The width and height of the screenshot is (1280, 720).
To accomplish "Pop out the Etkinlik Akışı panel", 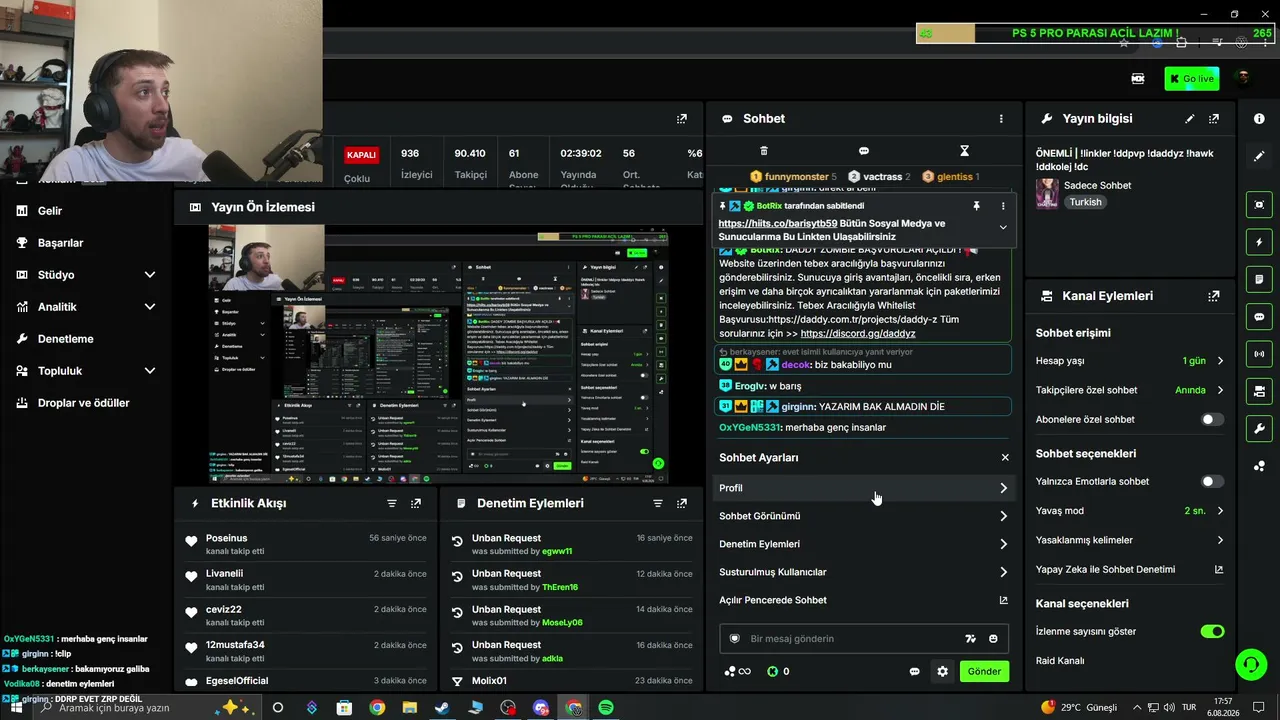I will [x=416, y=503].
